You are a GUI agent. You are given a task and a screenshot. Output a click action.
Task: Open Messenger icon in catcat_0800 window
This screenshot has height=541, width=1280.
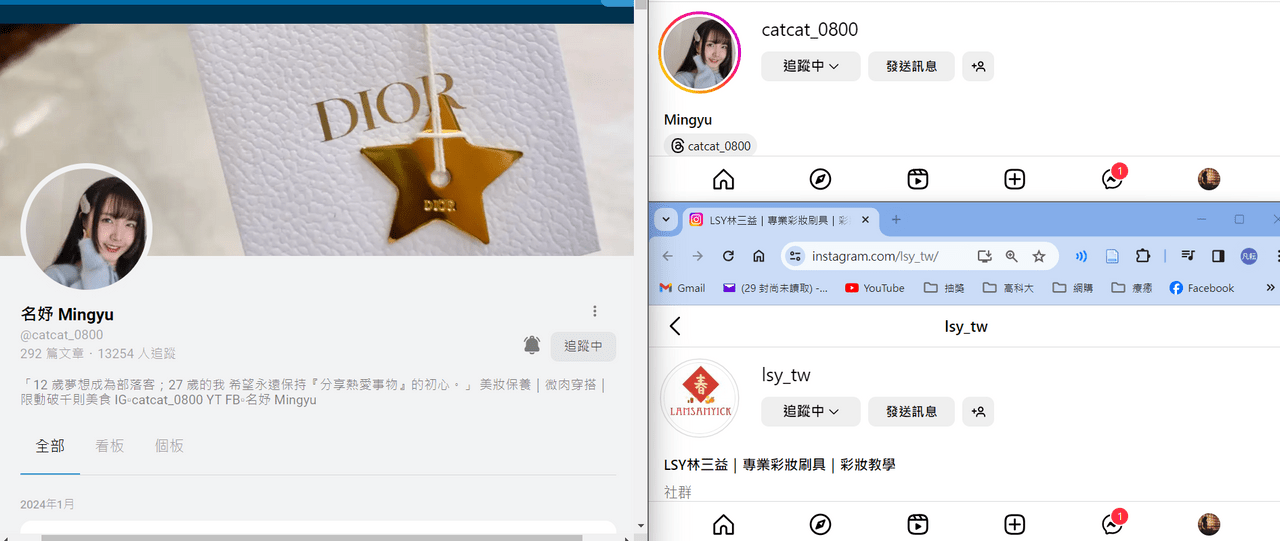click(1112, 180)
